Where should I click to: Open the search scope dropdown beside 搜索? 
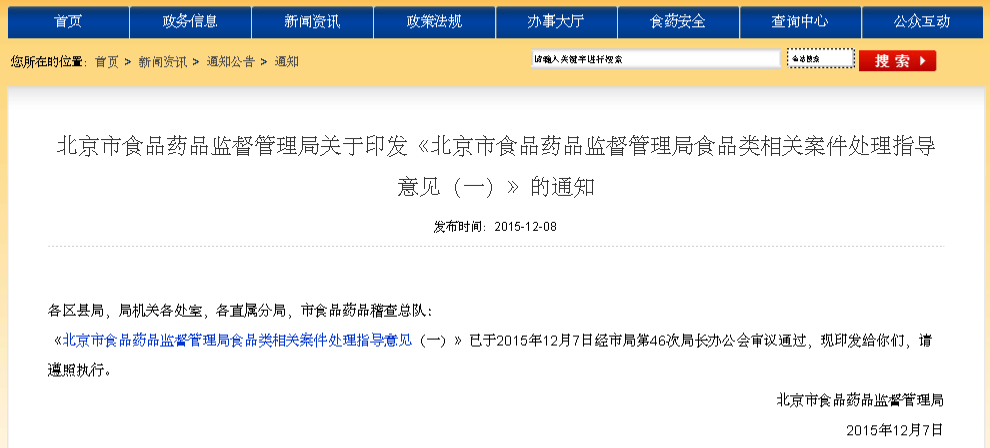821,59
